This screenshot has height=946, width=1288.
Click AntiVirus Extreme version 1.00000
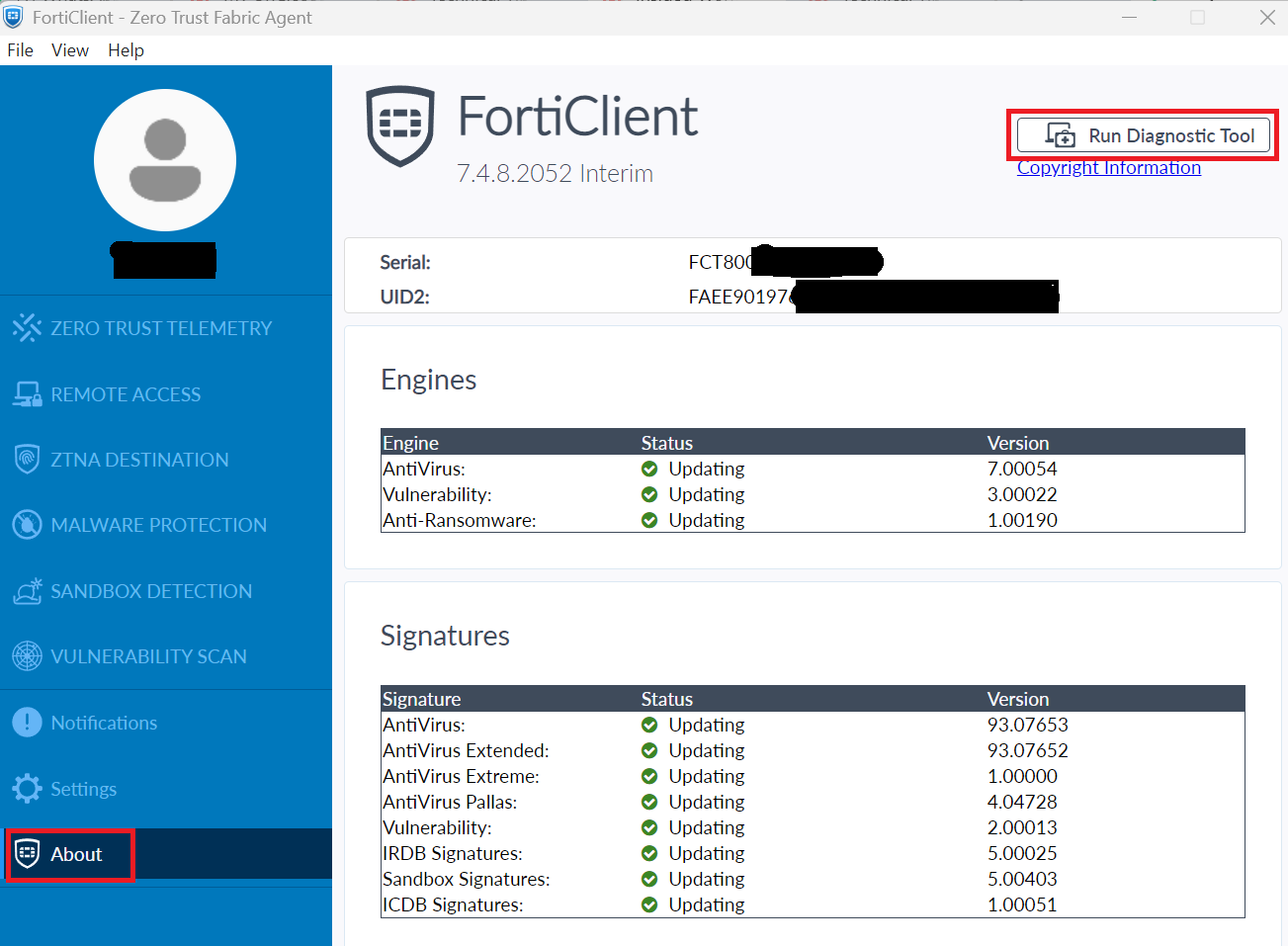[x=1022, y=776]
